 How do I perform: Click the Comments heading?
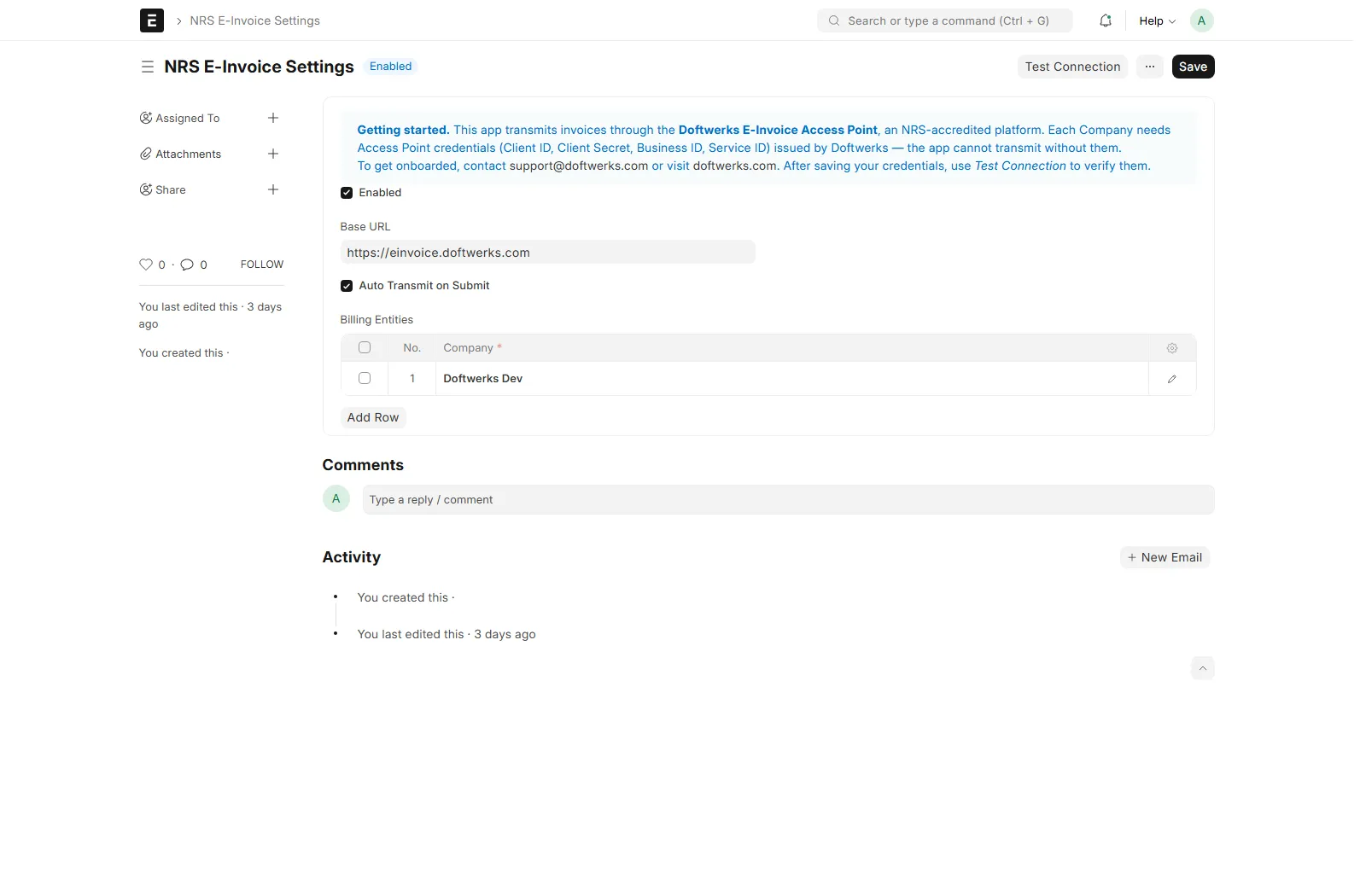[363, 465]
